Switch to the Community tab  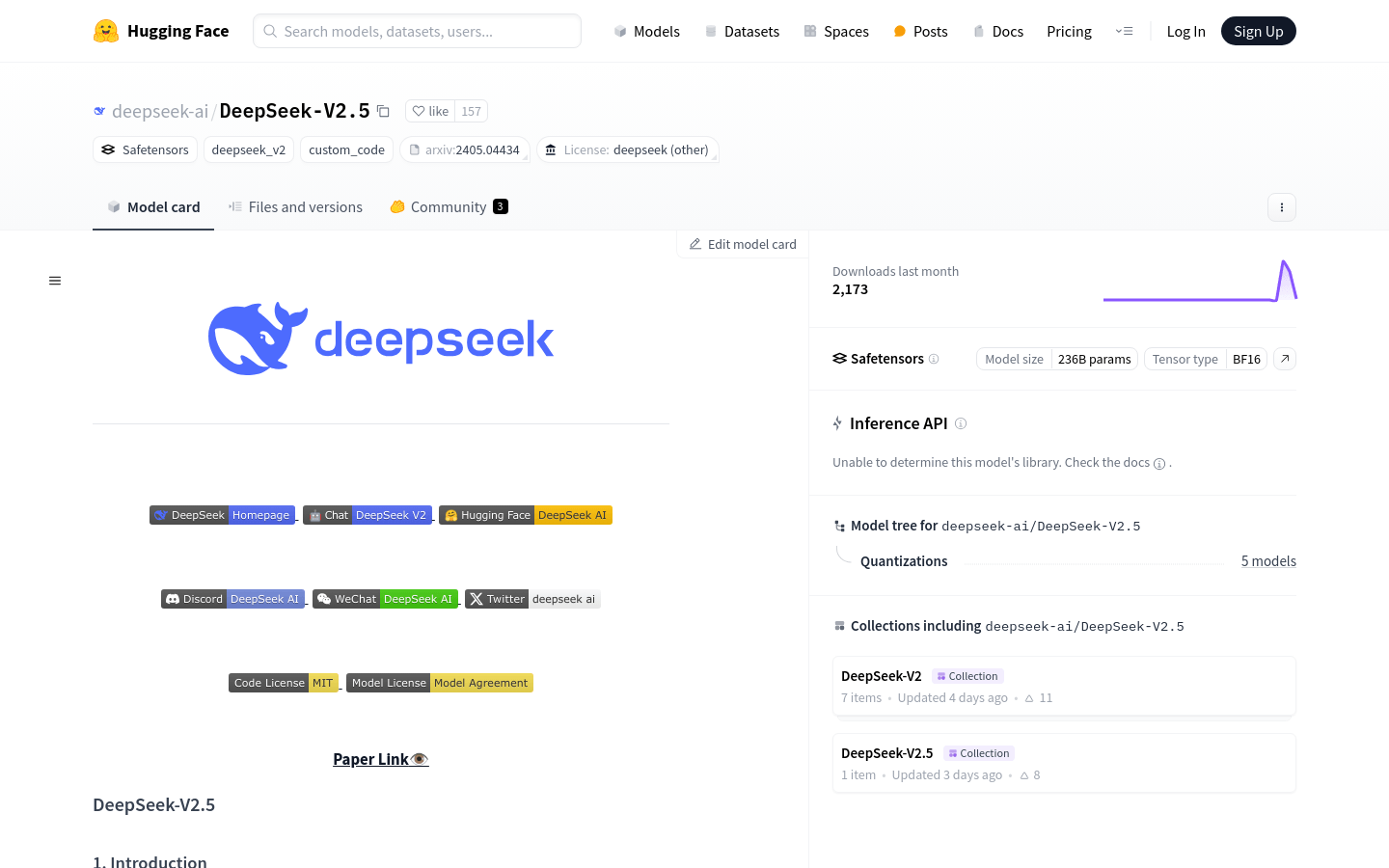449,206
